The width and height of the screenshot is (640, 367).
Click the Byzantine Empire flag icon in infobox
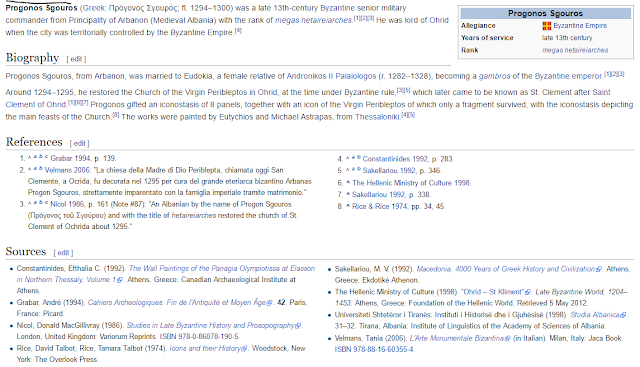(x=547, y=26)
